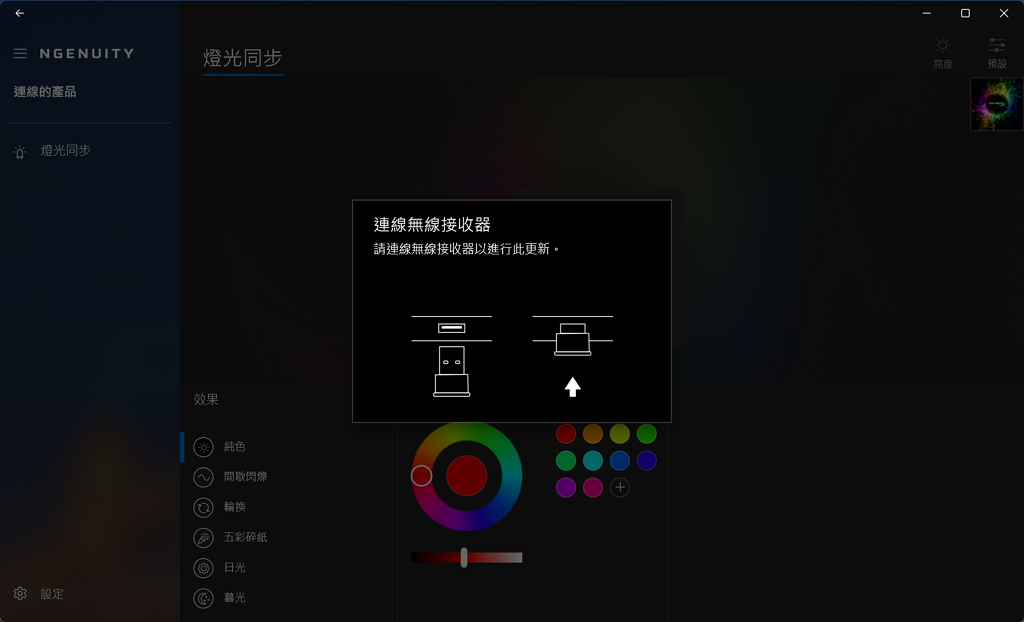Select the 日光 sun effect icon

204,568
